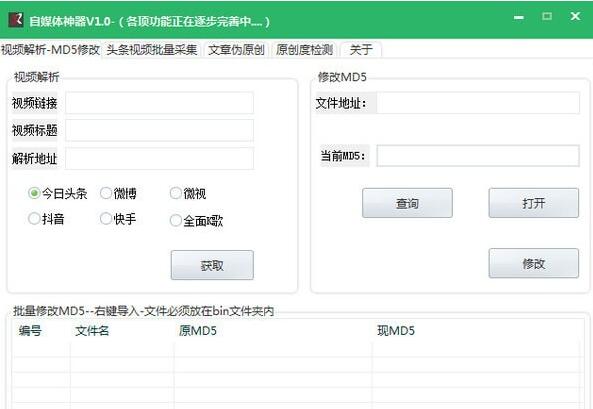Click the 获取 button
593x409 pixels.
pyautogui.click(x=212, y=265)
